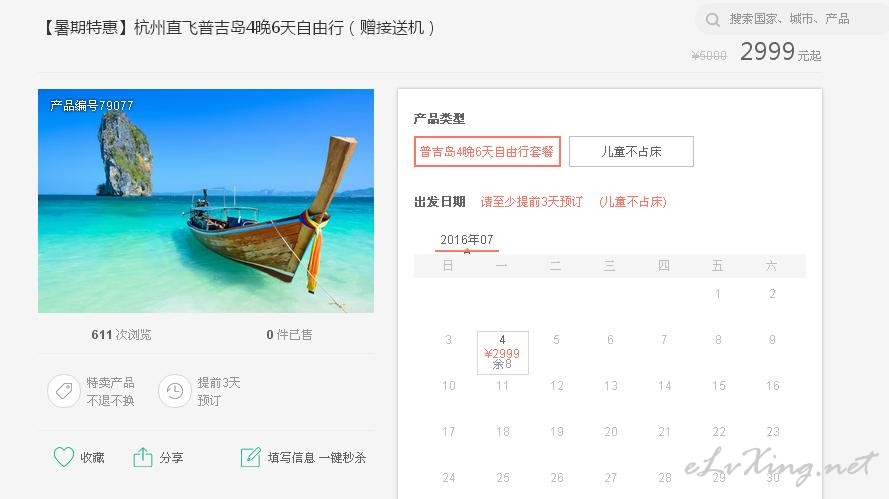Click the search input for 国家、城市、产品
The height and width of the screenshot is (499, 889).
(x=789, y=19)
